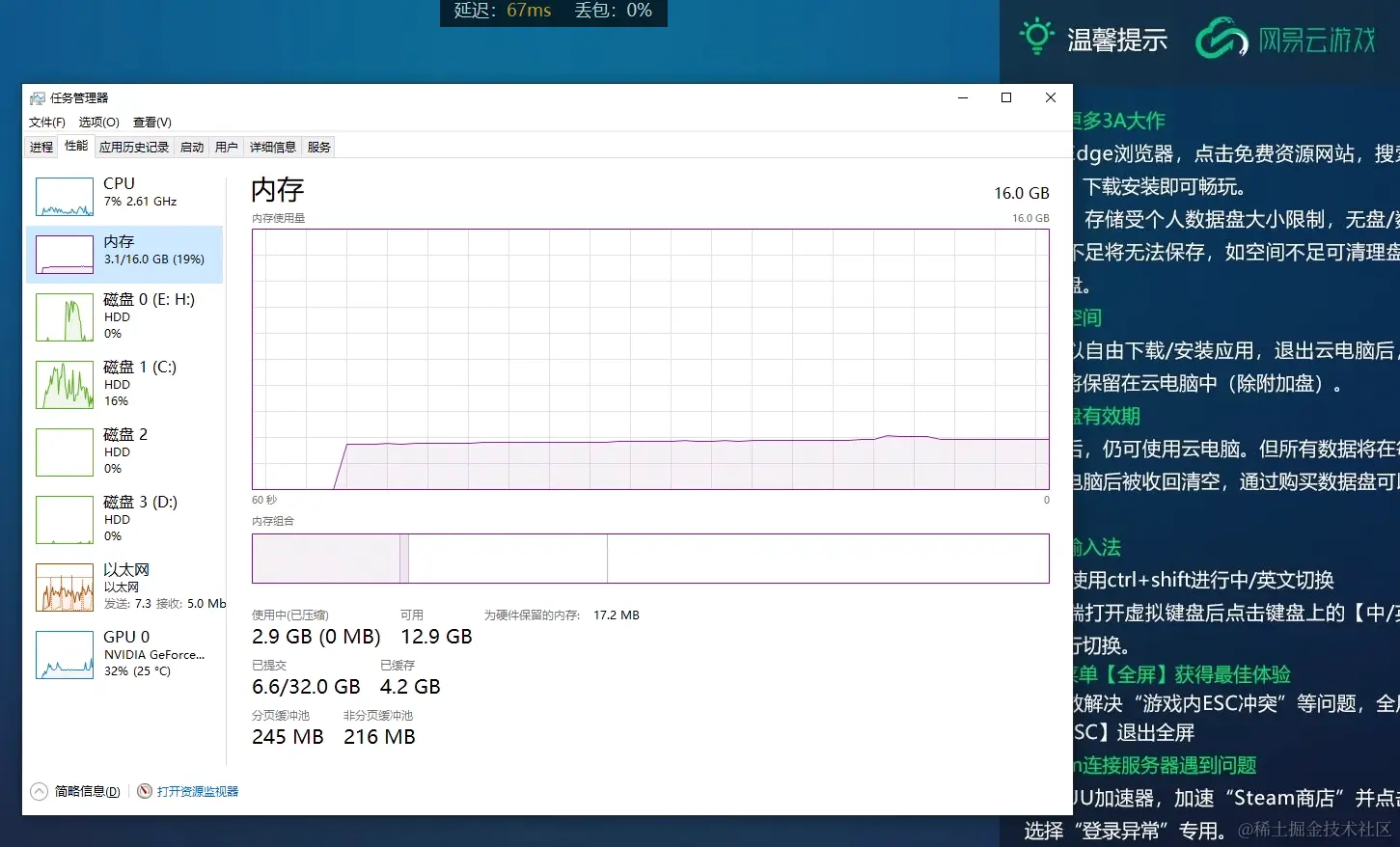Select 磁盘 0 (E: H:) graph thumbnail
1400x847 pixels.
65,317
